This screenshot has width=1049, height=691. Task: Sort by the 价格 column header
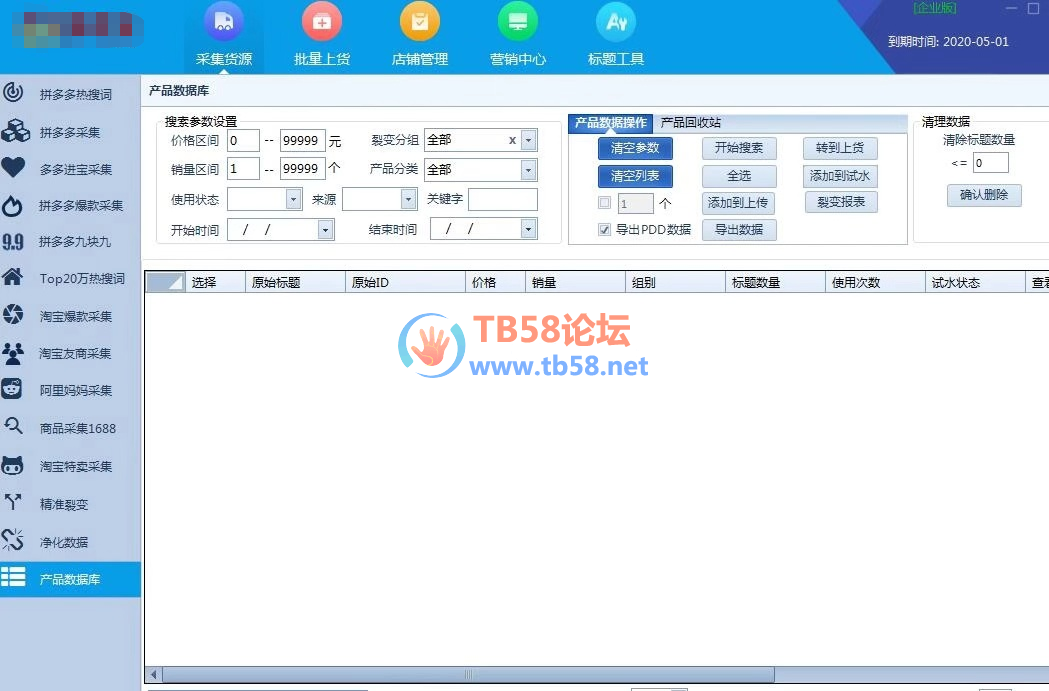[495, 282]
